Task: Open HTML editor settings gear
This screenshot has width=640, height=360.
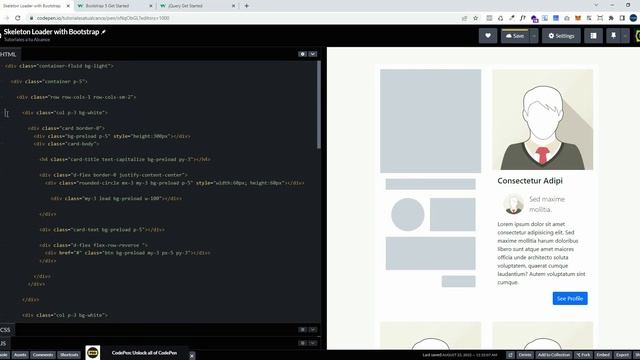Action: 302,54
